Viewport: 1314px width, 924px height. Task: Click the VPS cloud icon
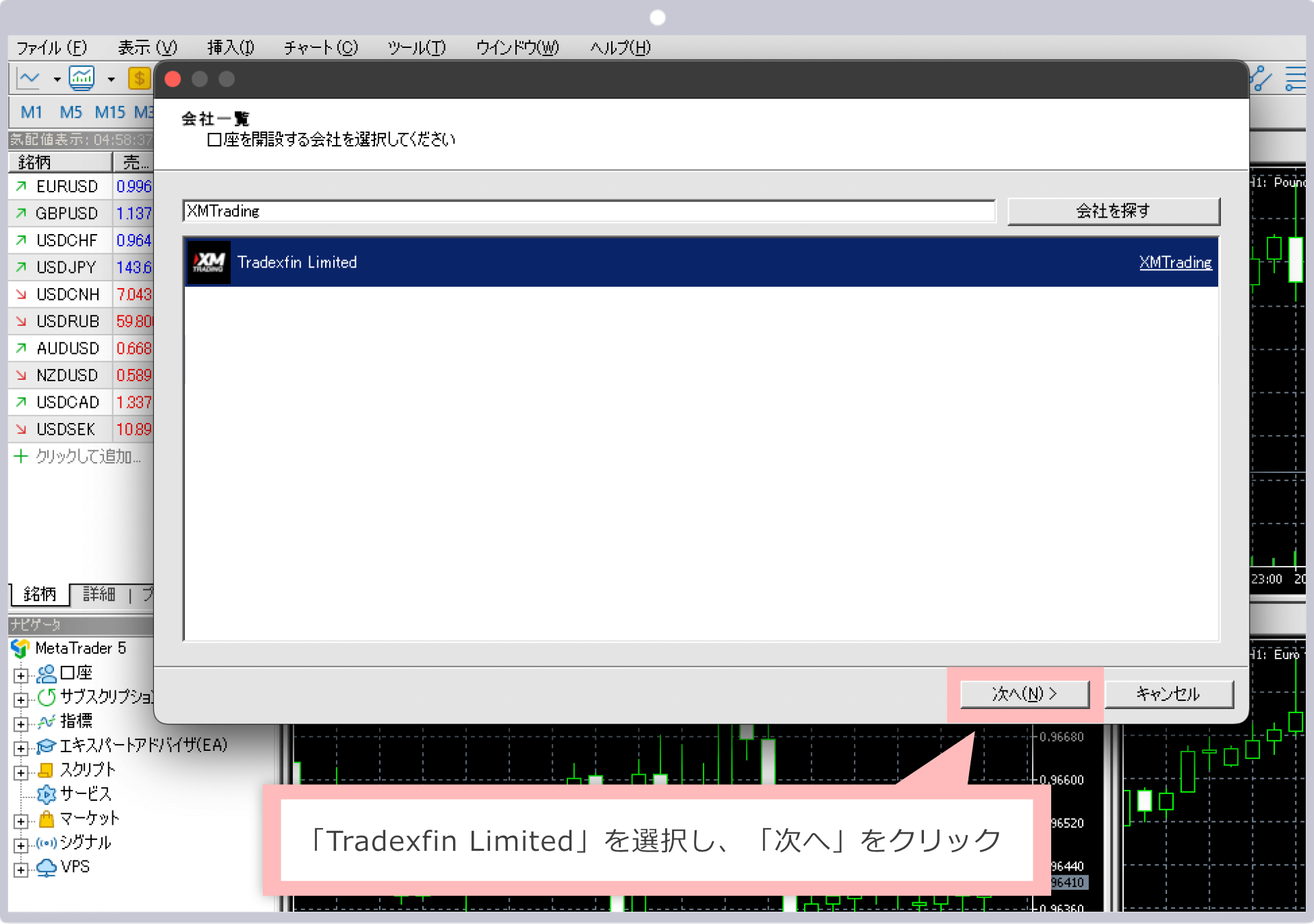coord(46,867)
